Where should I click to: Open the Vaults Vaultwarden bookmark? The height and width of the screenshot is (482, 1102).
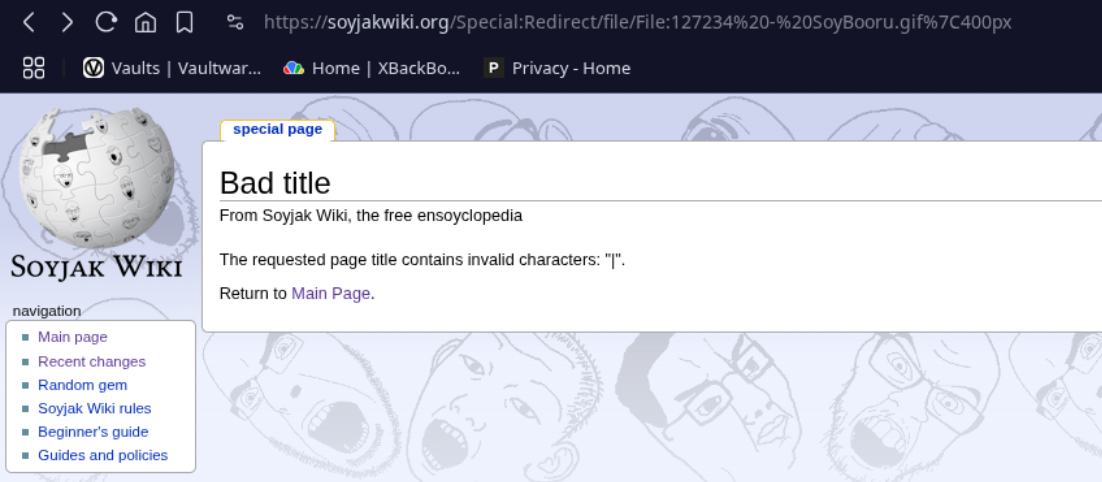tap(173, 68)
